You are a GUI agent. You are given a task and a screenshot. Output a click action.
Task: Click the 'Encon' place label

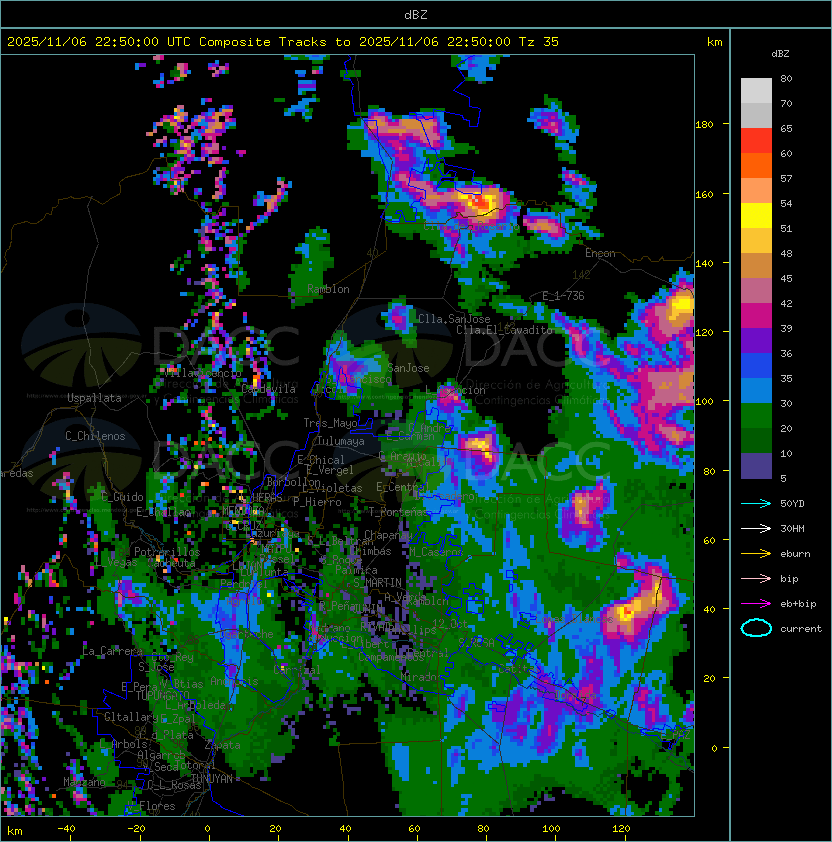(600, 253)
